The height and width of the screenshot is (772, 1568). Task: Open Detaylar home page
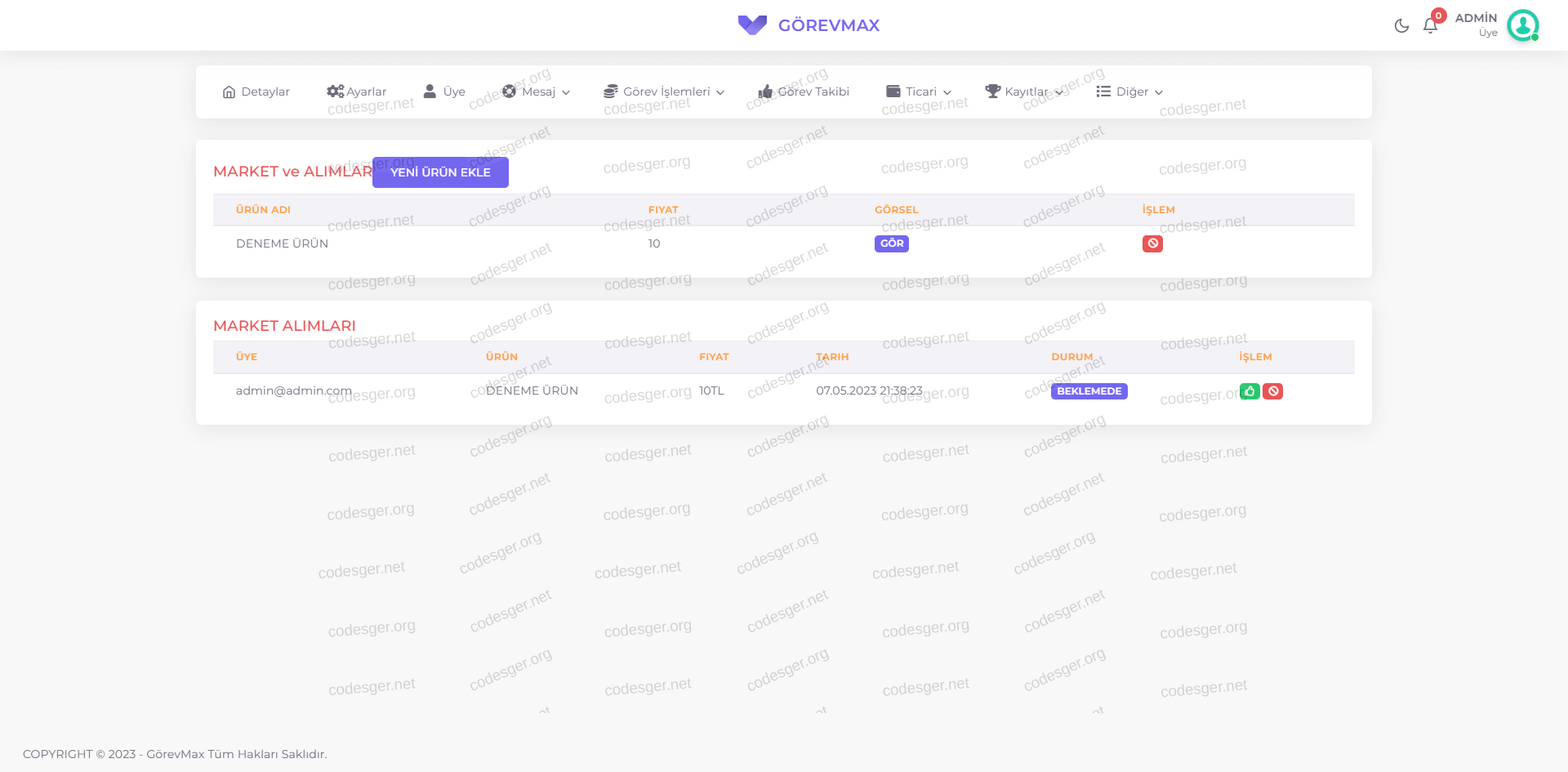(256, 91)
